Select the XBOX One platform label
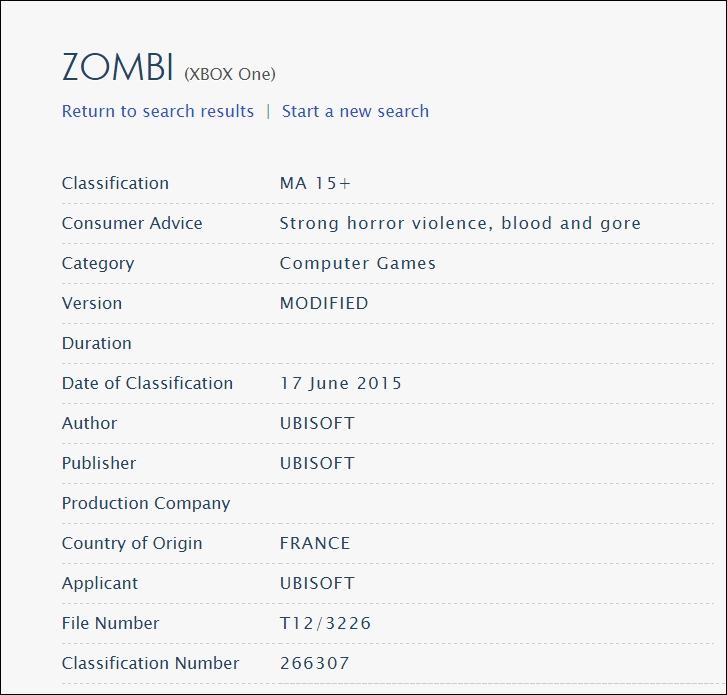Screen dimensions: 727x695 [230, 74]
